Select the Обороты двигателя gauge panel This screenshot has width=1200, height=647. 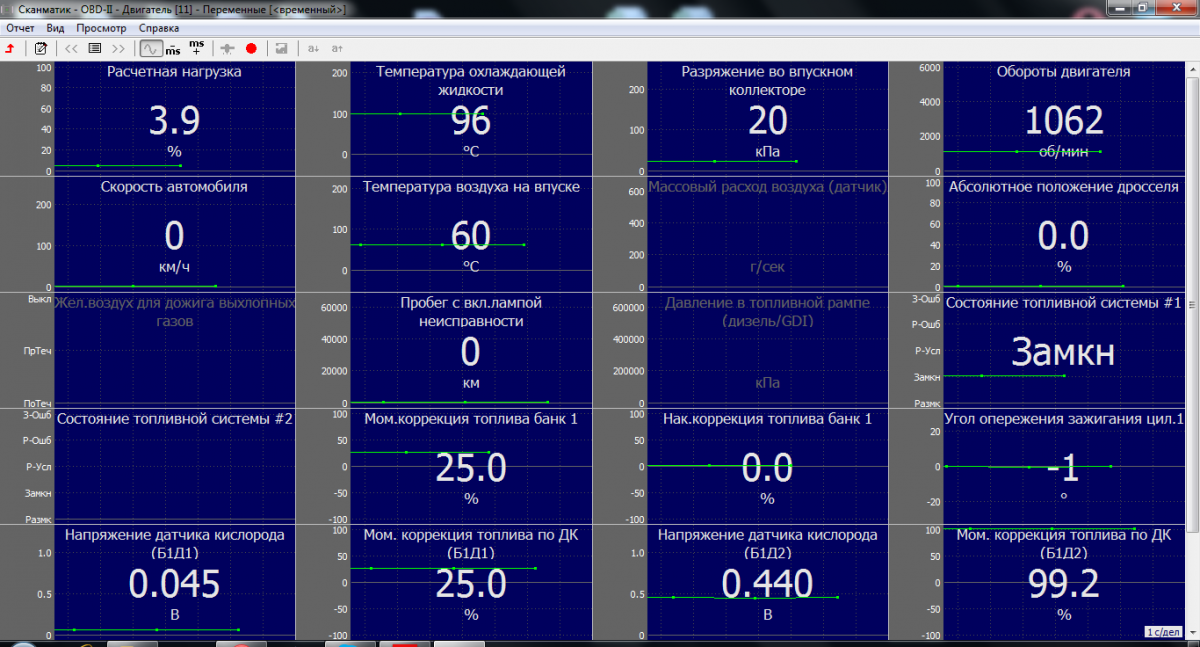pos(1063,118)
